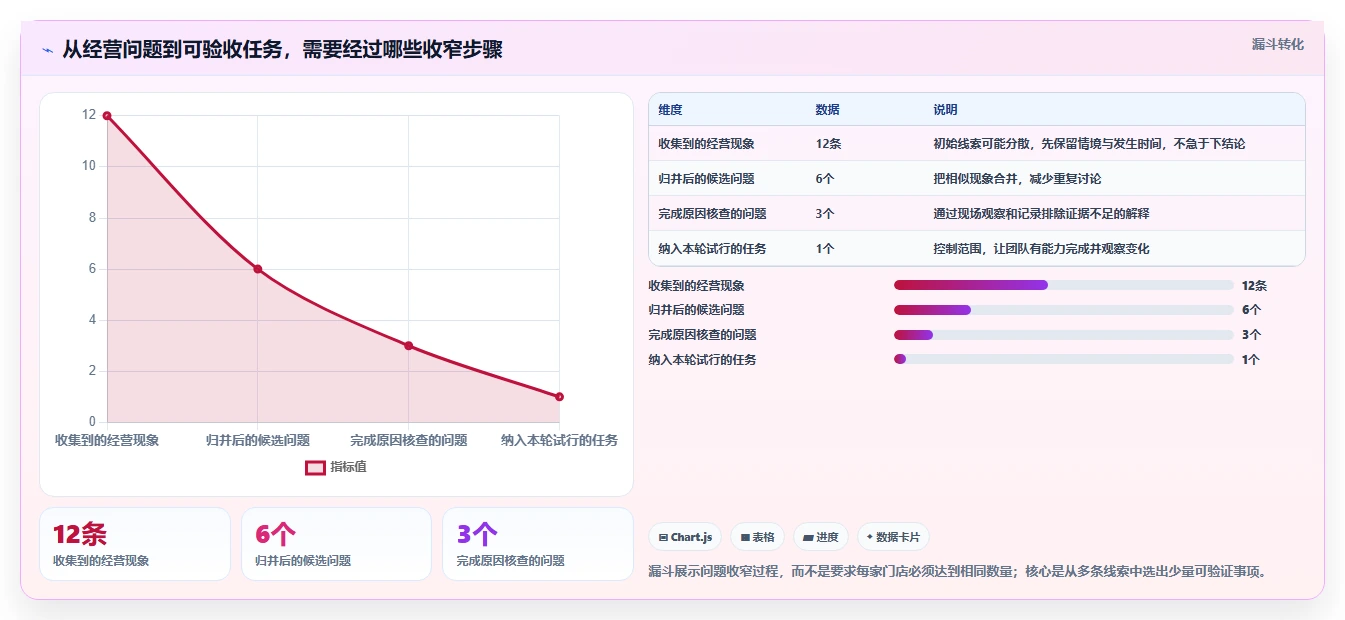1345x620 pixels.
Task: Click the 漏斗转化 label in header
Action: pos(1277,44)
